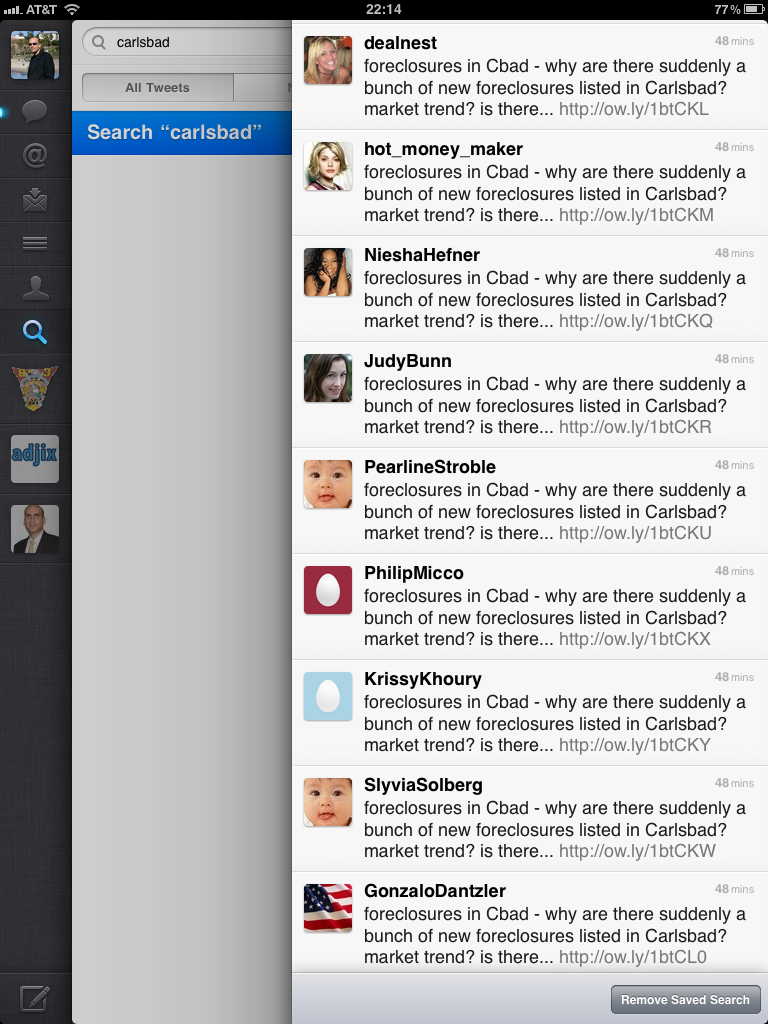This screenshot has width=768, height=1024.
Task: Open the Timeline speech bubble icon
Action: click(35, 111)
